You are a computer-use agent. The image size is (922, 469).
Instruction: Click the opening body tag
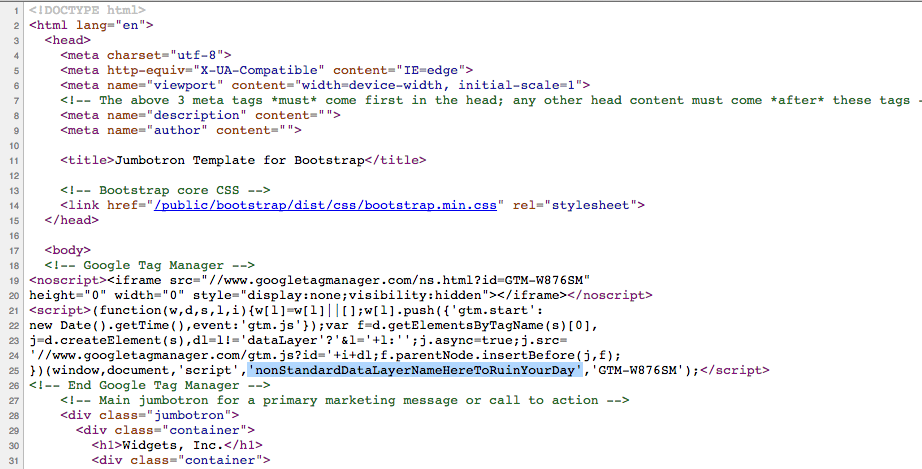coord(68,250)
